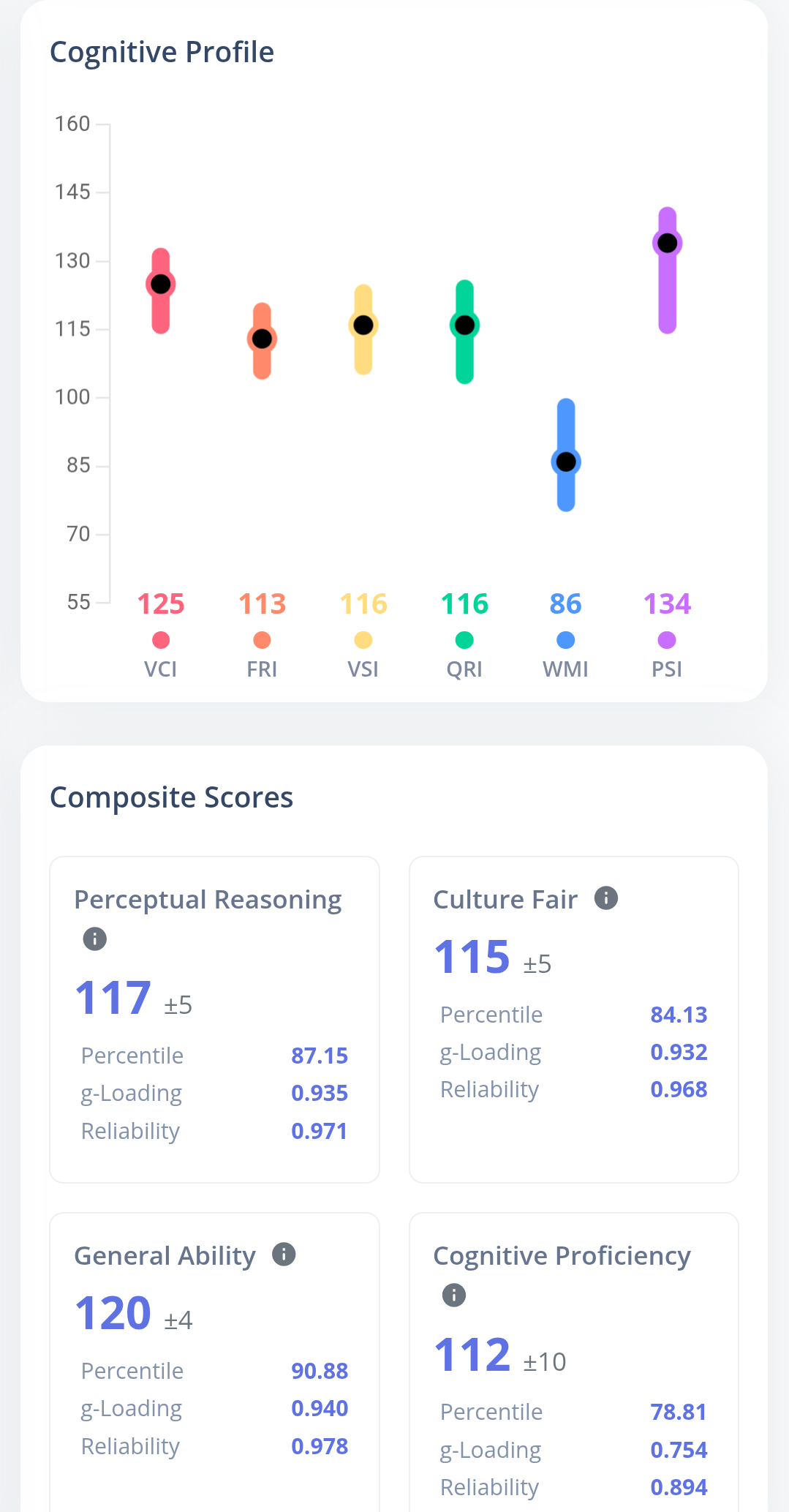
Task: Select the purple PSI legend dot
Action: click(667, 640)
